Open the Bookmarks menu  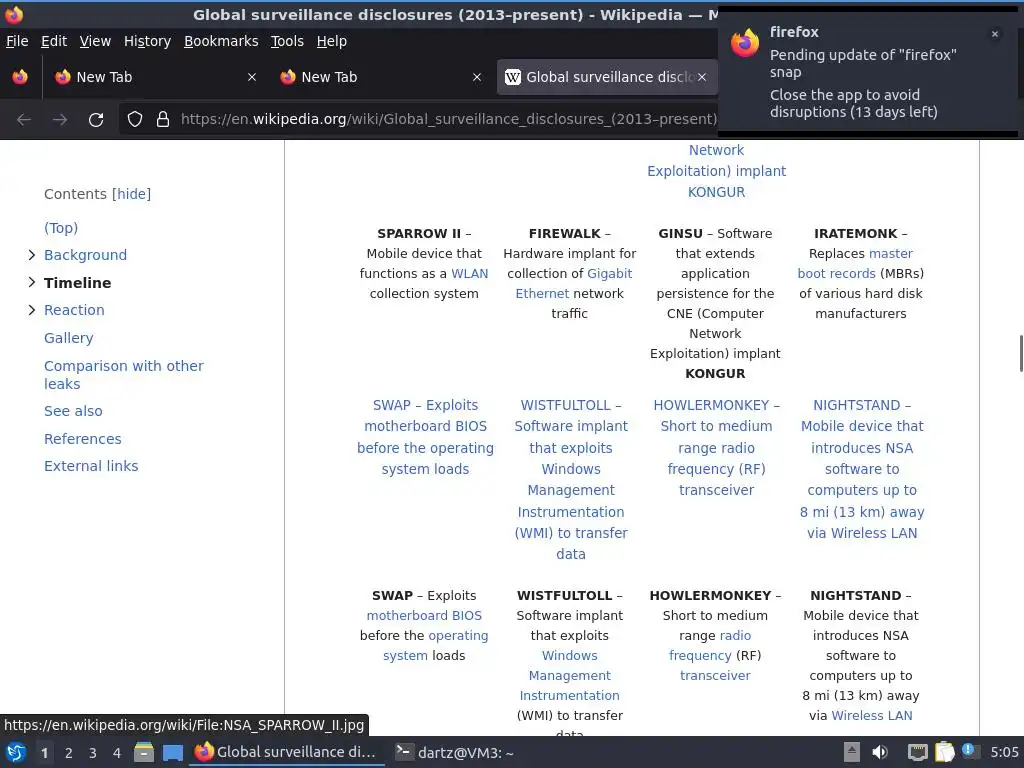coord(221,41)
